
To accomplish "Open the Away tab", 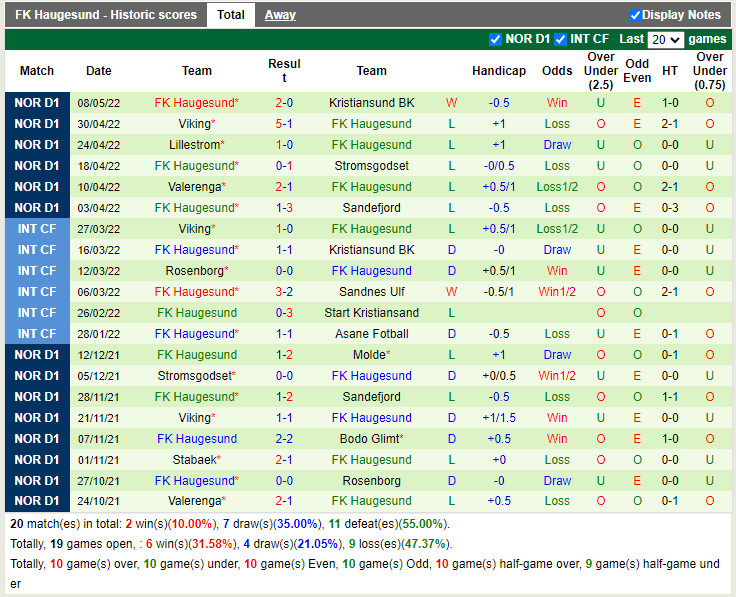I will click(x=280, y=15).
